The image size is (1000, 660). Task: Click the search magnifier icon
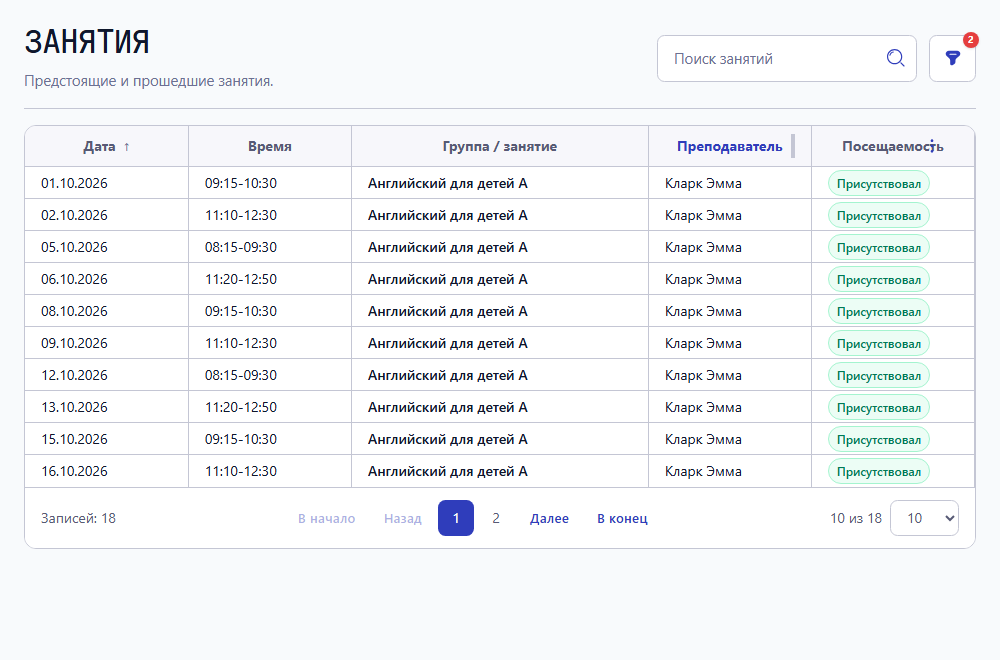click(x=895, y=59)
